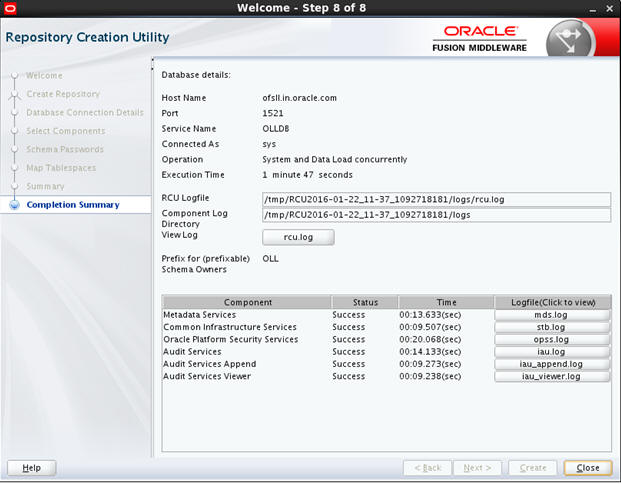Click the Fusion Middleware round logo icon
Screen dimensions: 621x484
coord(570,40)
